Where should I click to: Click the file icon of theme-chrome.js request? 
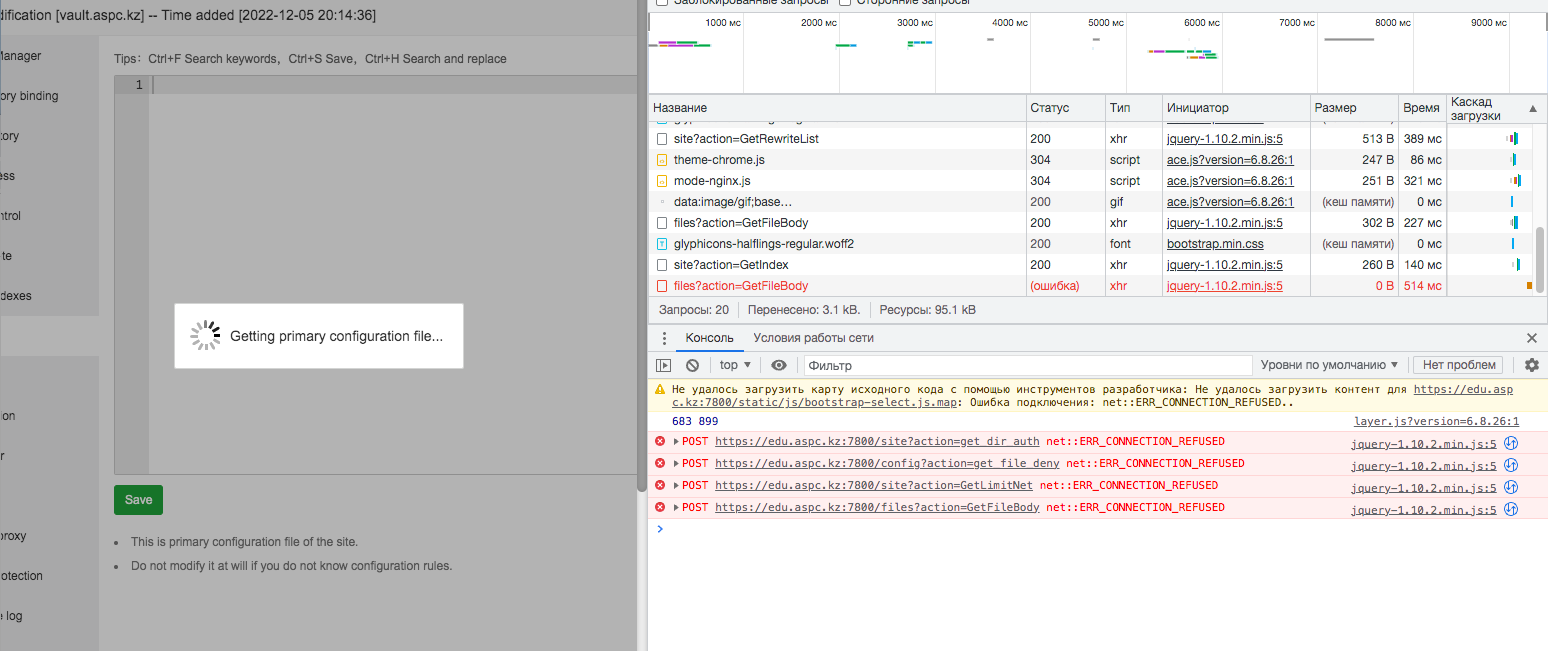coord(662,160)
